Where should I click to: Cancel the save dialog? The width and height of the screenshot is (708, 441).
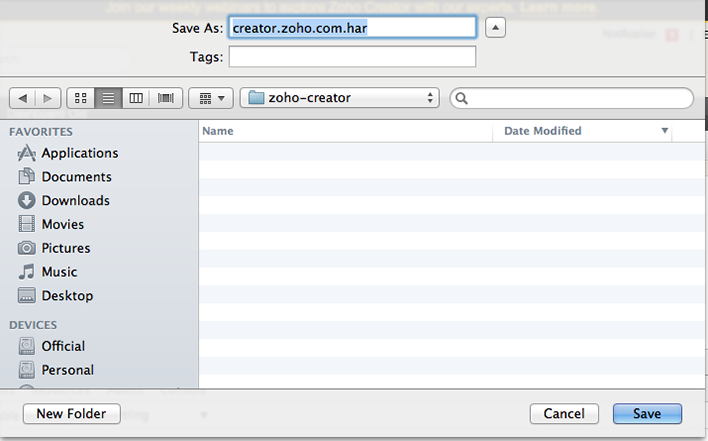click(564, 413)
